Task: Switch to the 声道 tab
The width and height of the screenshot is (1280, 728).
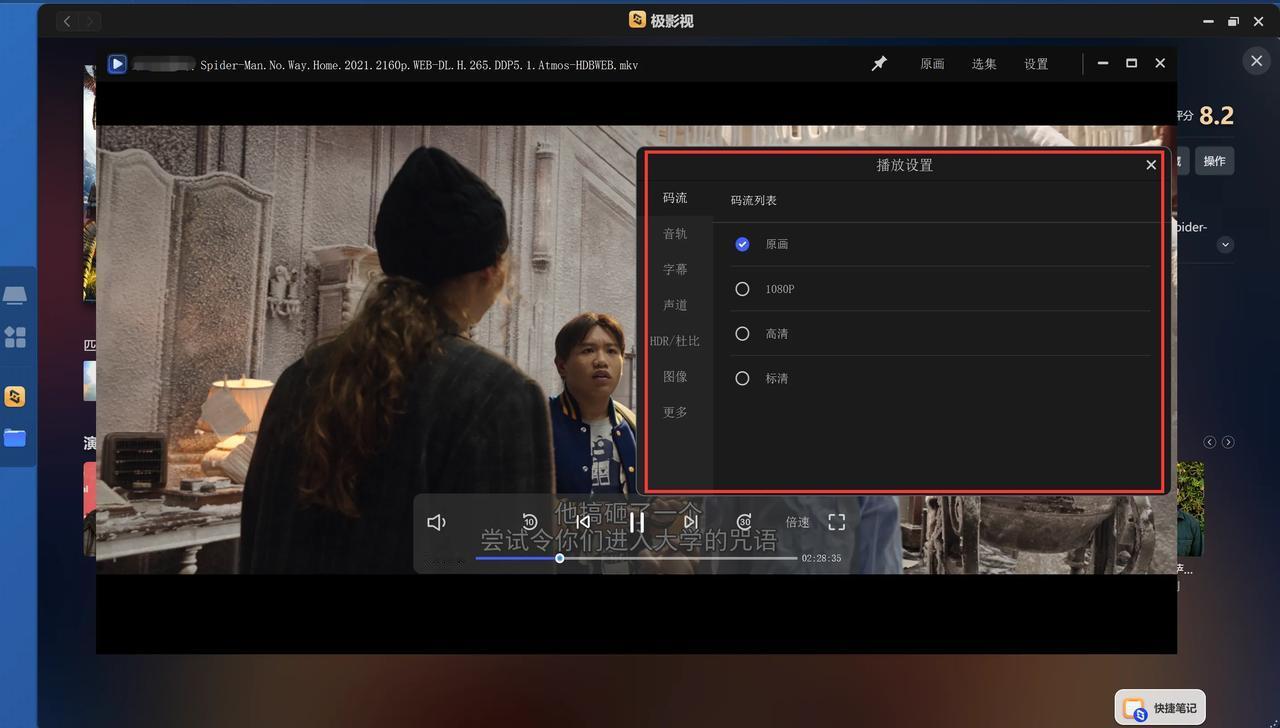Action: [x=675, y=305]
